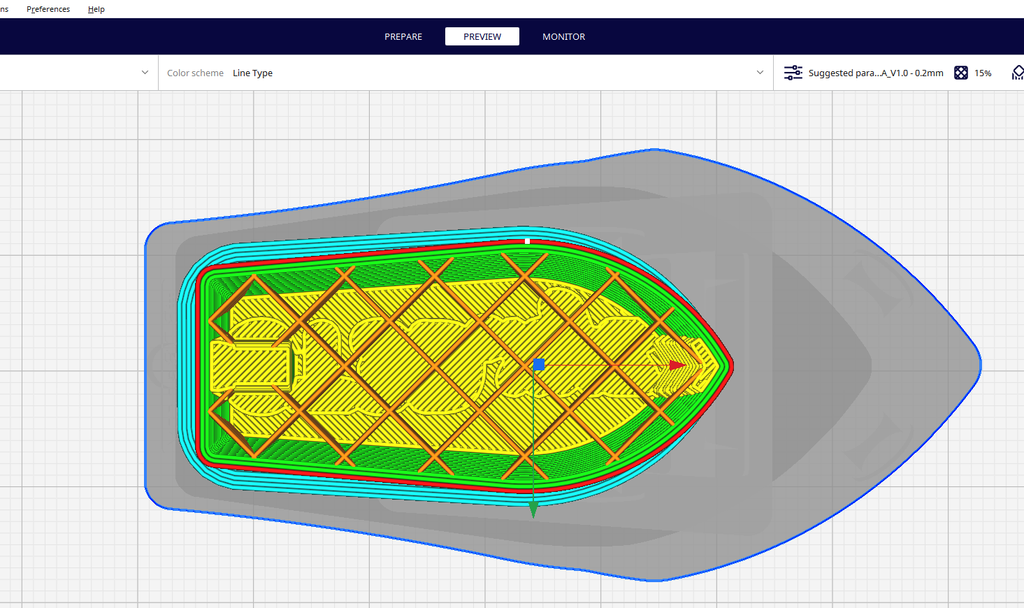Screen dimensions: 1024x608
Task: Open the Suggested para...A_V1.0 - 0.2mm profile dropdown
Action: (878, 72)
